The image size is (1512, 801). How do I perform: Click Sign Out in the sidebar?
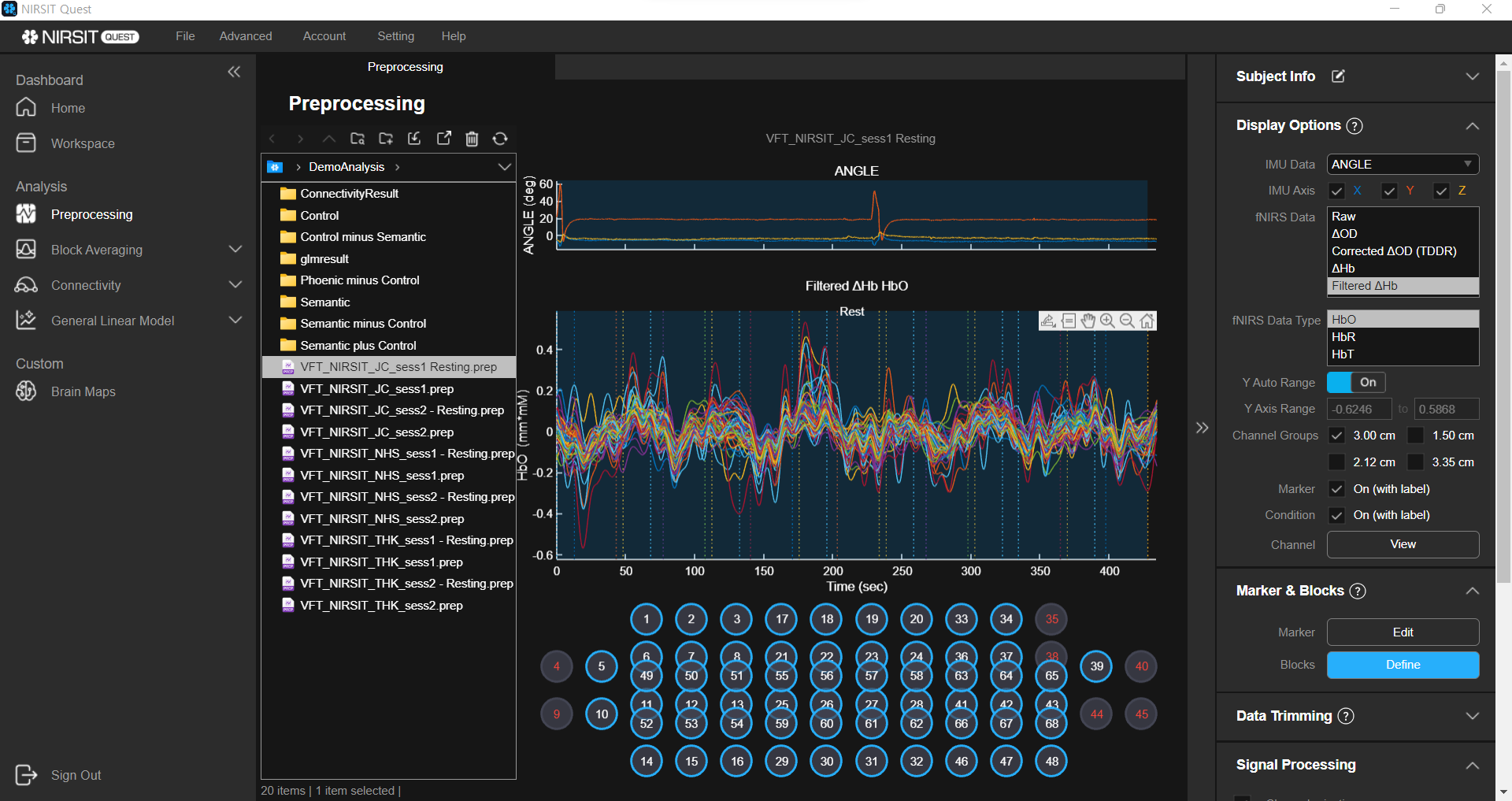tap(59, 775)
